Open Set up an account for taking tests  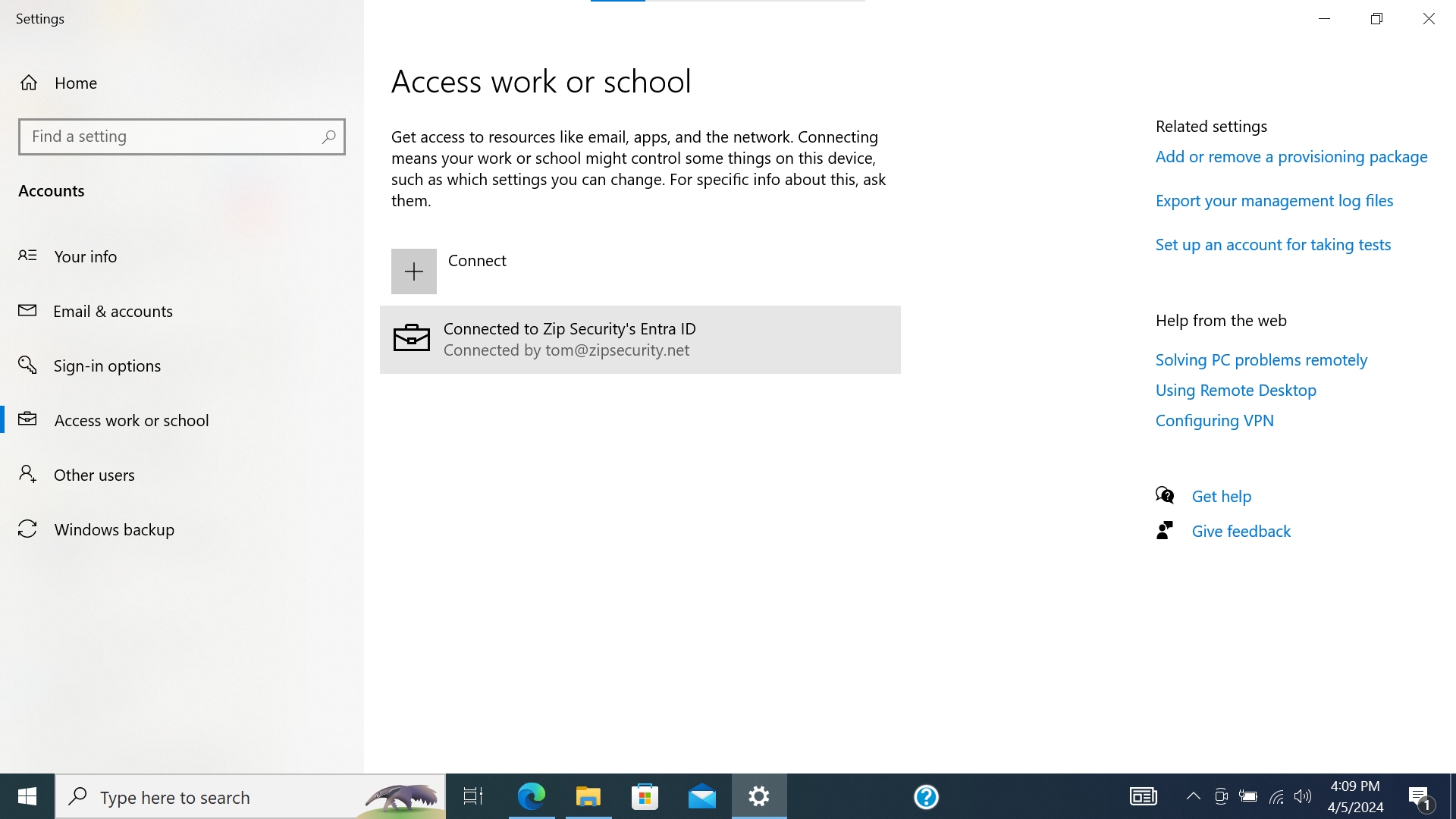pyautogui.click(x=1272, y=245)
